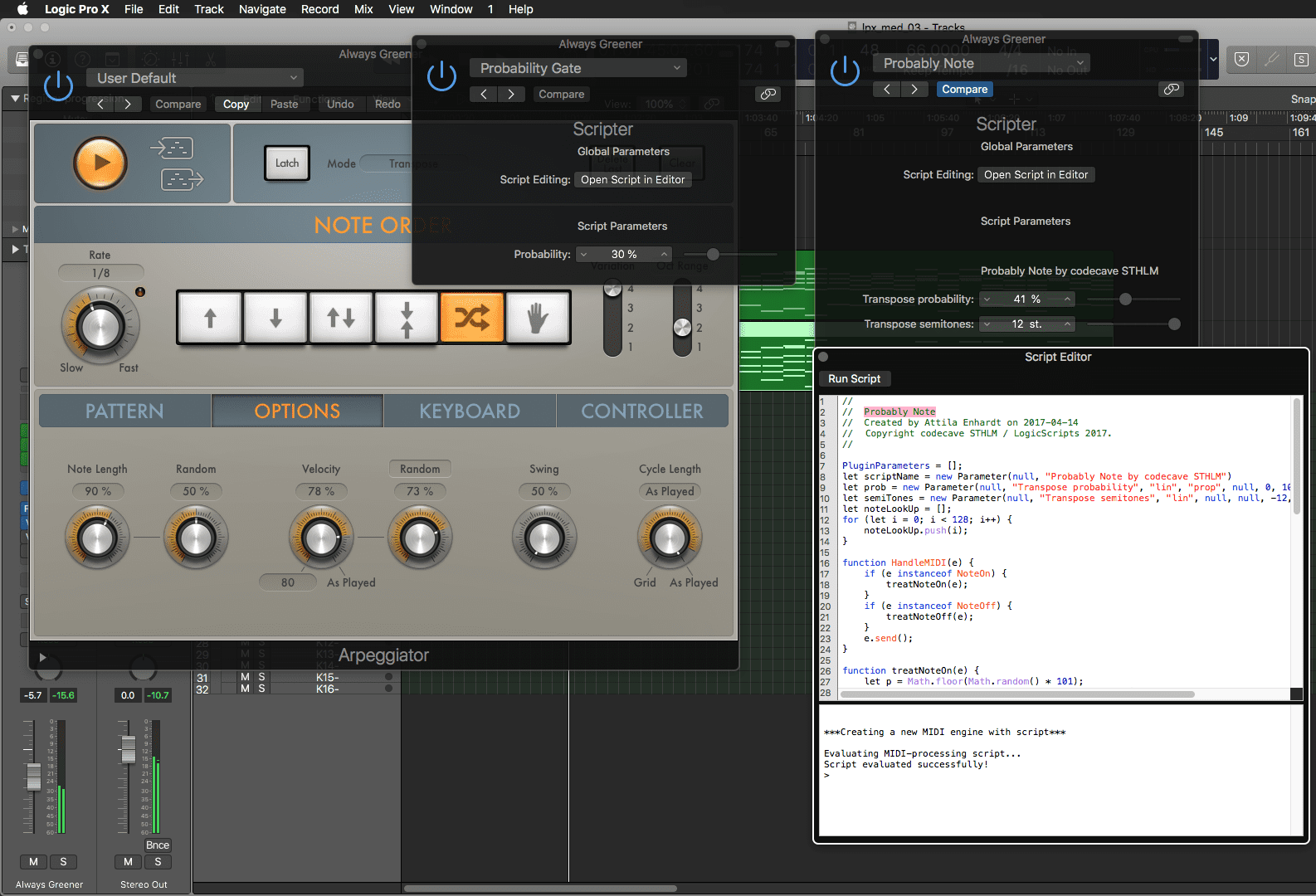The height and width of the screenshot is (896, 1316).
Task: Select the Random shuffle note order button
Action: (472, 317)
